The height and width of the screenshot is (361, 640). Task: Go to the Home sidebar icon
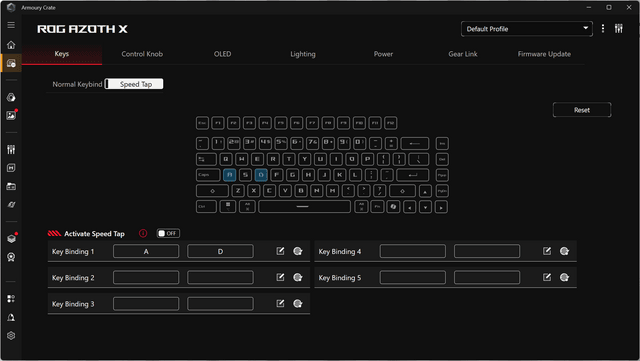click(11, 45)
